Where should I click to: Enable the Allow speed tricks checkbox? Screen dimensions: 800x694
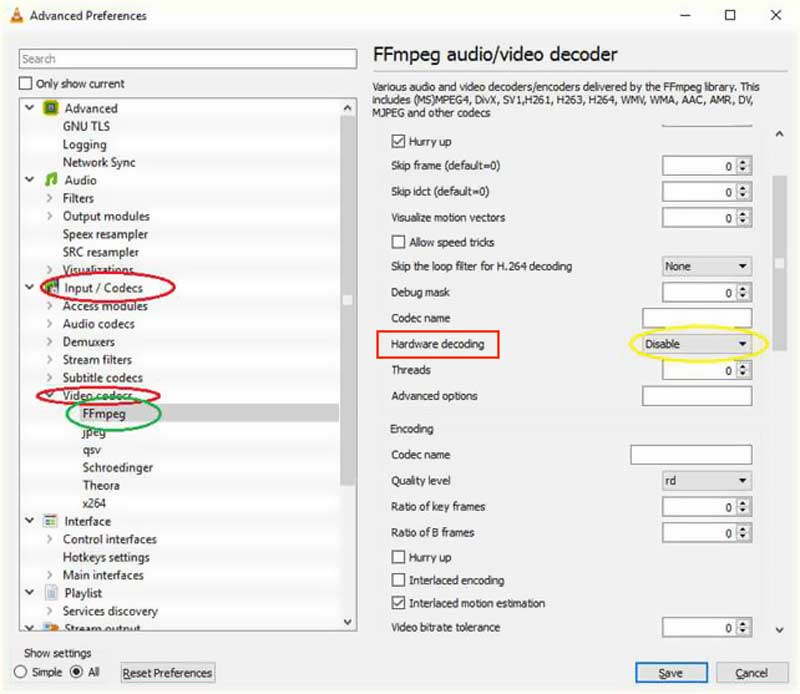coord(398,241)
